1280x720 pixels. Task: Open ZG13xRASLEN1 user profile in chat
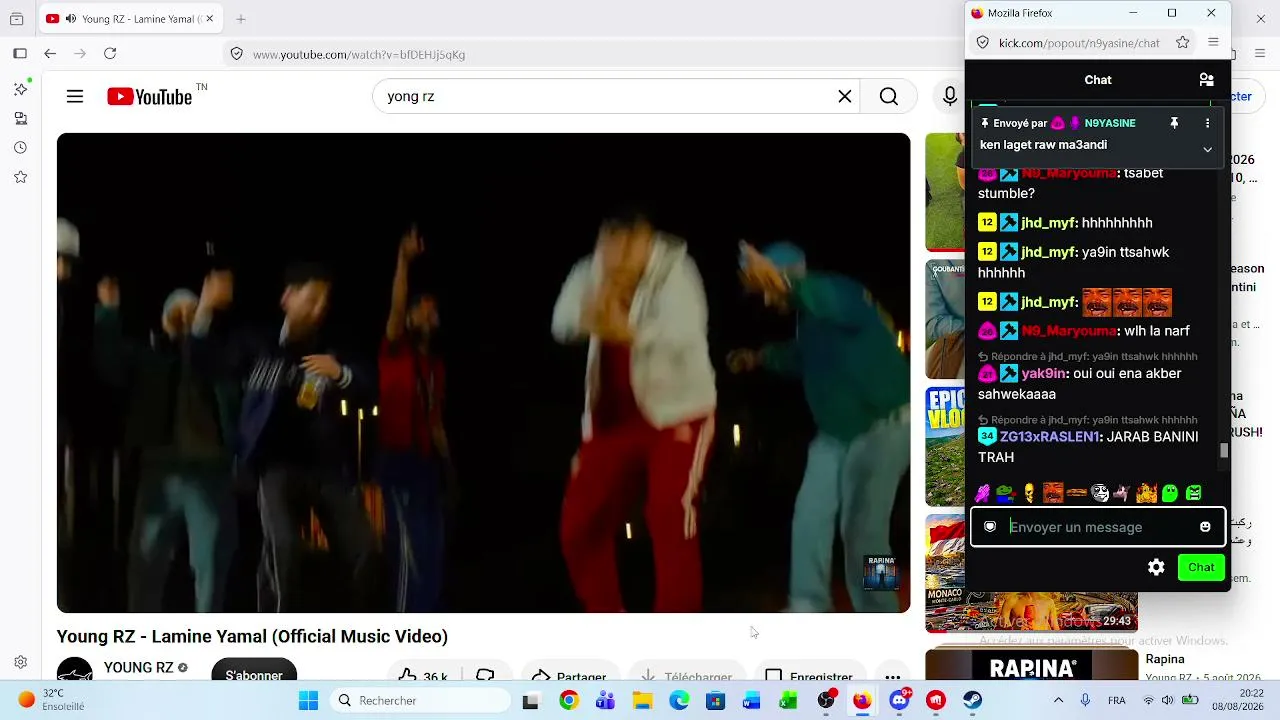(1049, 437)
